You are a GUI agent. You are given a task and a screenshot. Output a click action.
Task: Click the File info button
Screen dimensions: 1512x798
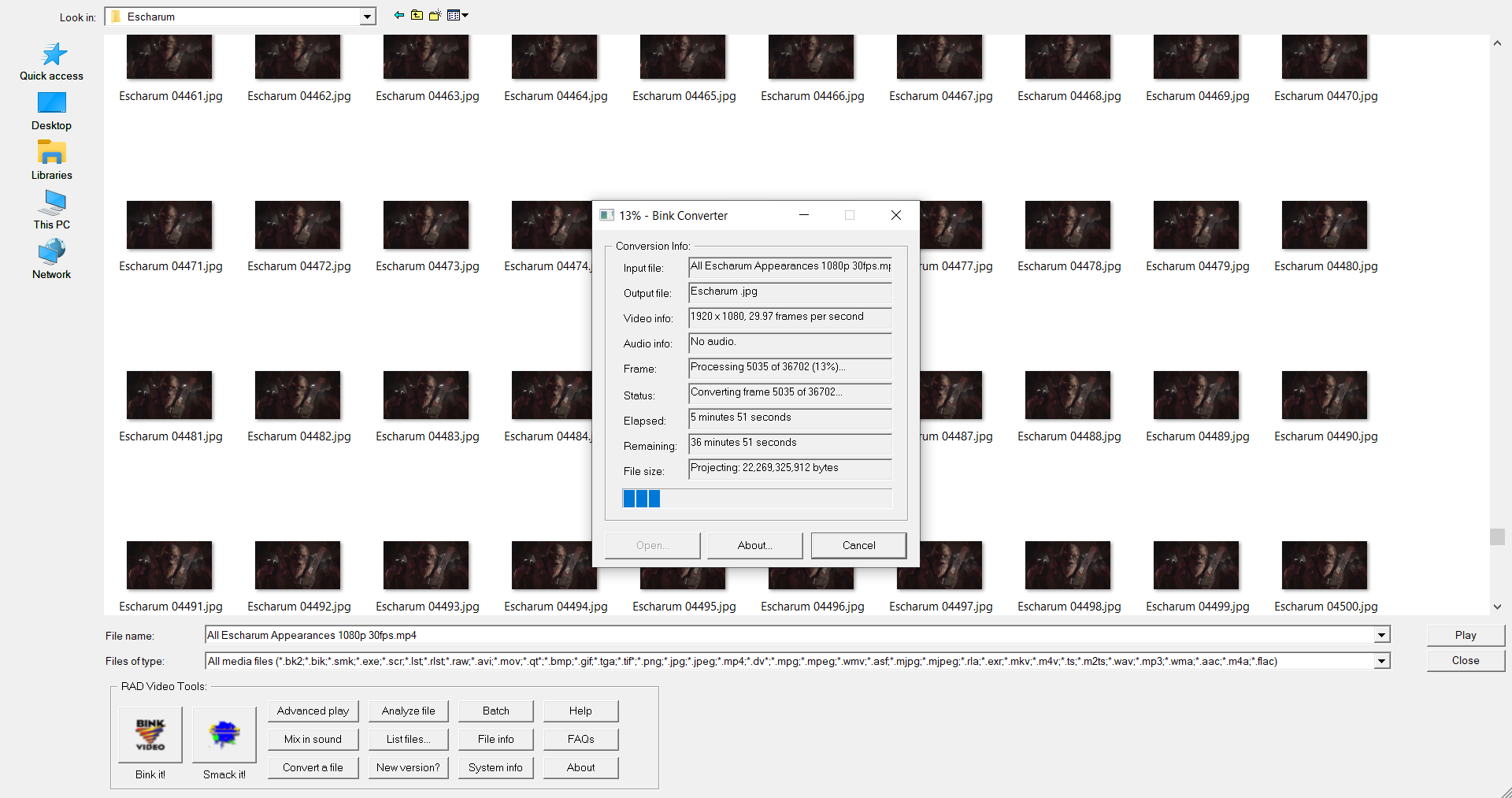[495, 739]
